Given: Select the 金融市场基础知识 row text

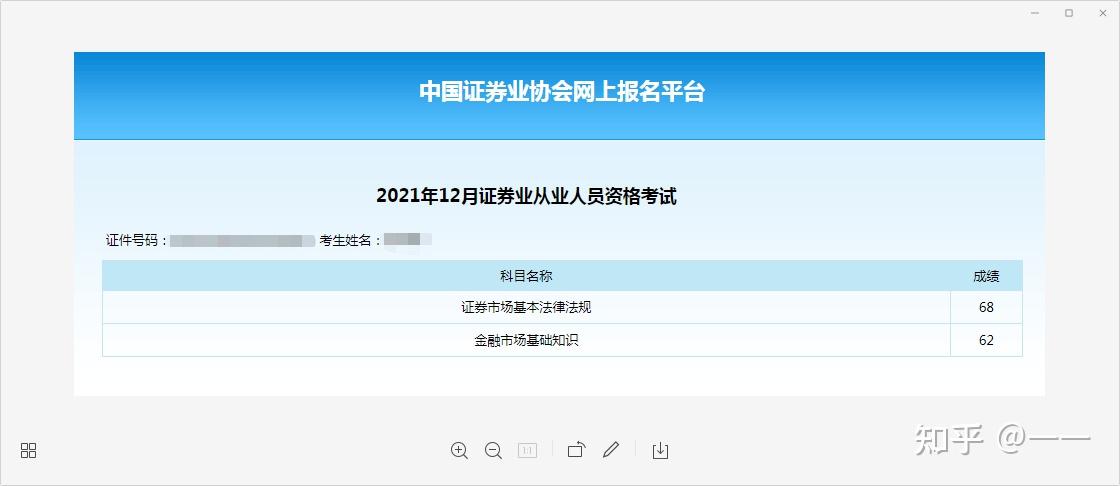Looking at the screenshot, I should coord(526,341).
